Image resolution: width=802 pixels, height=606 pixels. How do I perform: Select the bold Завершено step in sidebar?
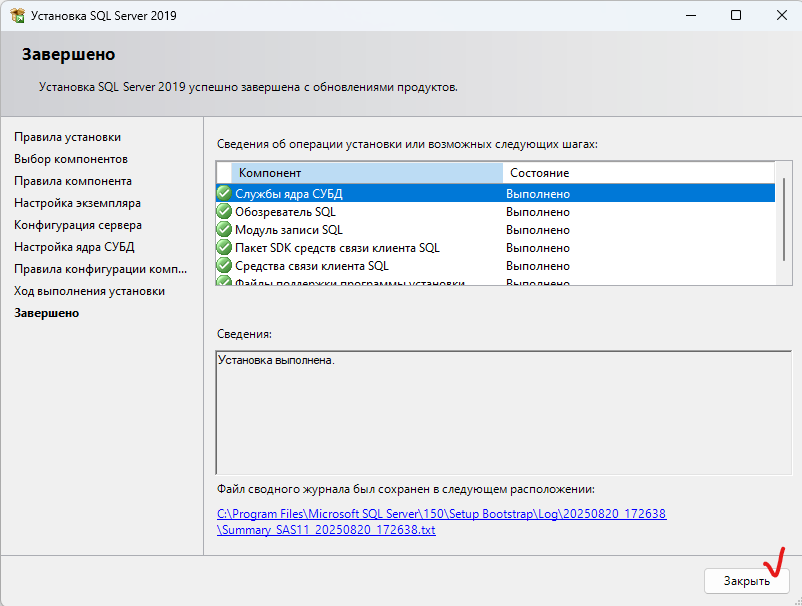47,313
